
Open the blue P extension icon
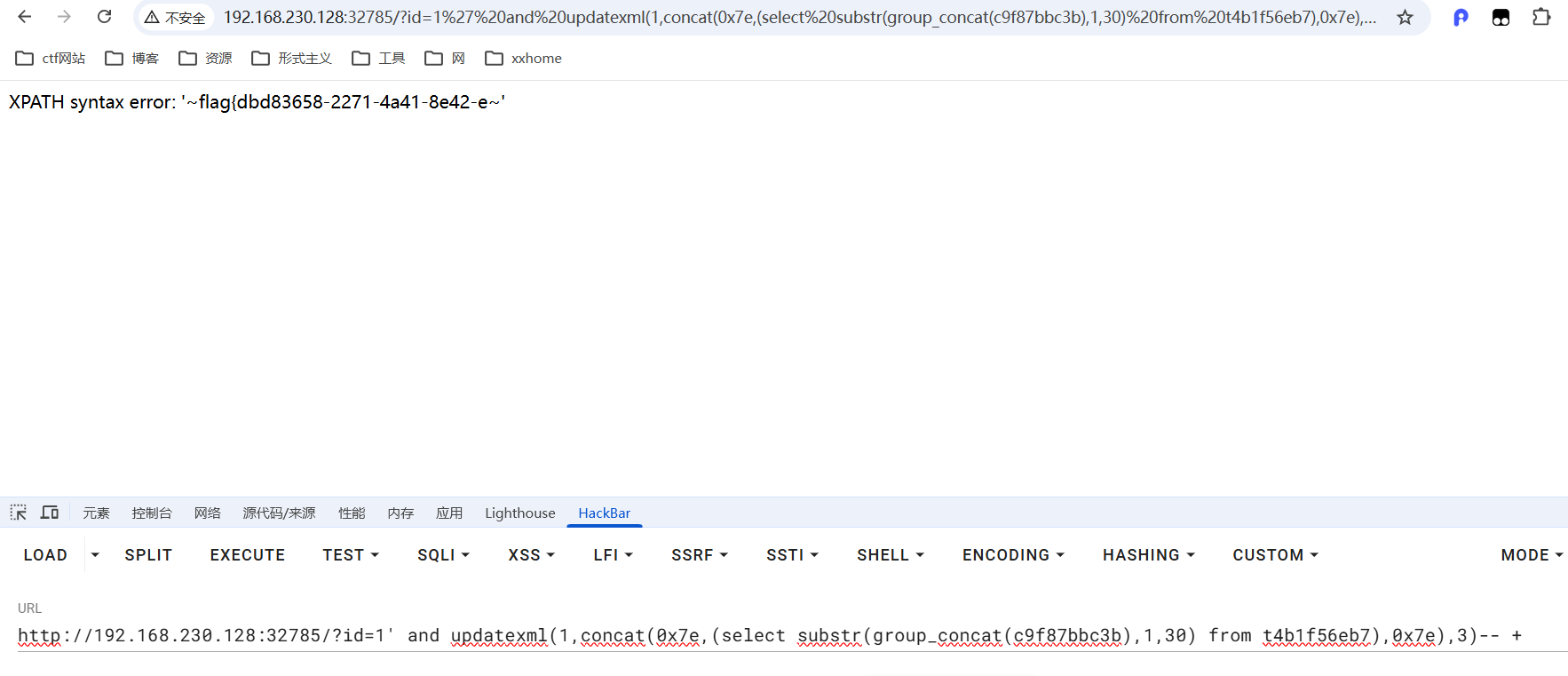click(1461, 17)
